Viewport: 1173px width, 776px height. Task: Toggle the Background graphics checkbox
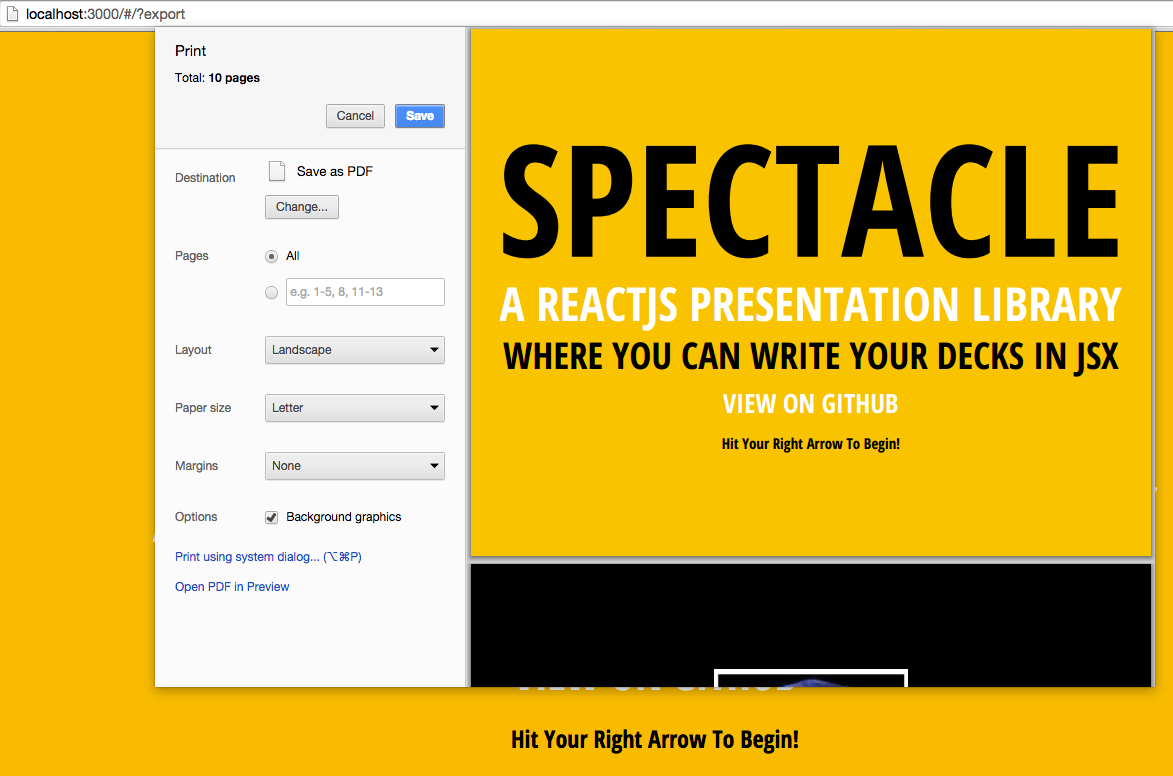click(x=272, y=517)
